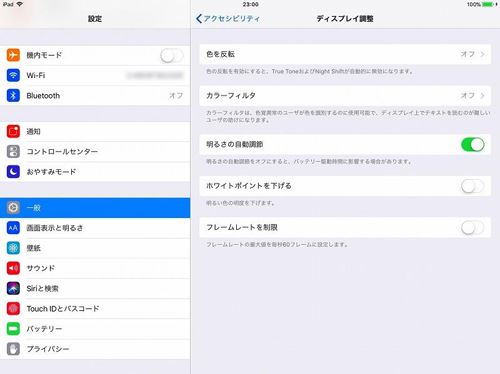Open Siriと検索 settings row
The height and width of the screenshot is (374, 500).
point(95,288)
